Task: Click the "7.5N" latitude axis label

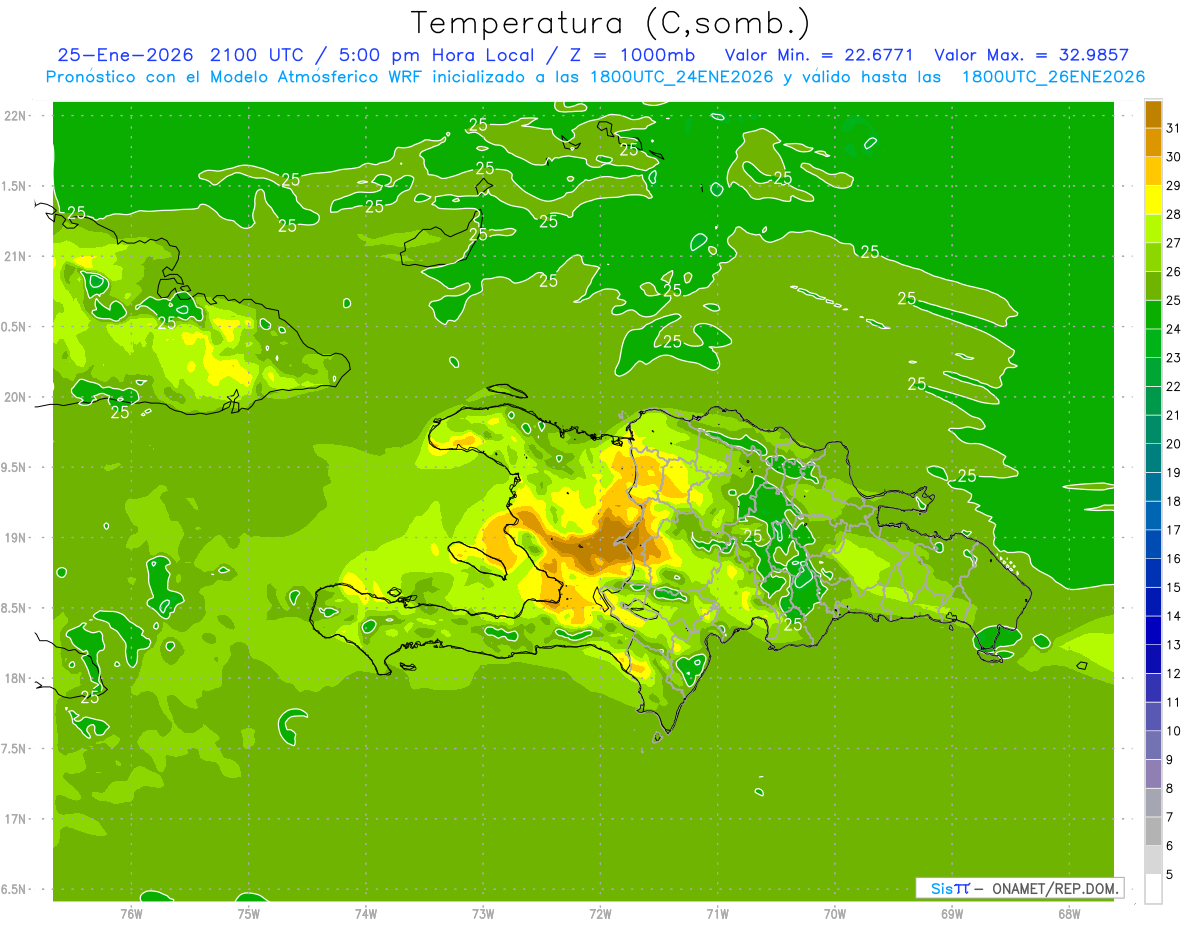Action: (x=15, y=749)
